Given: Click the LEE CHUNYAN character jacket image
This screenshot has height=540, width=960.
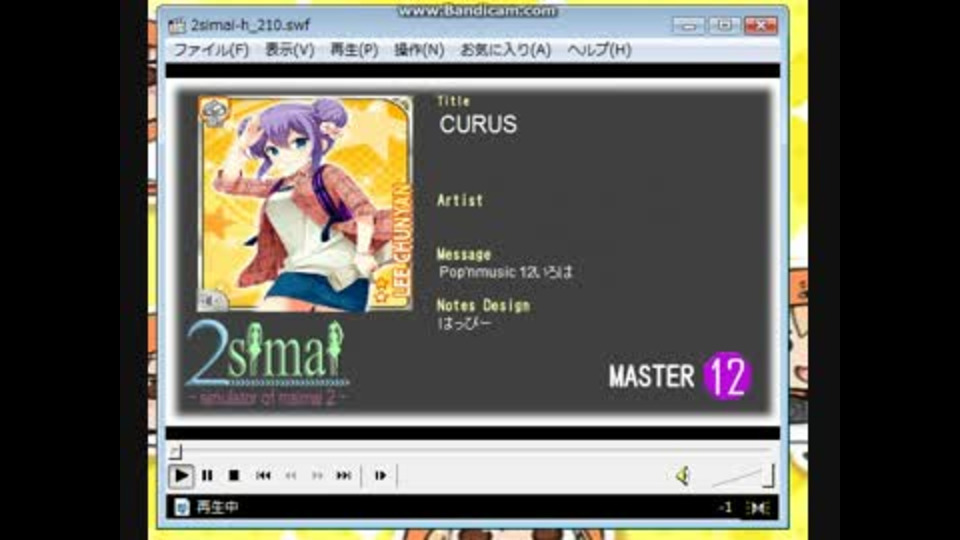Looking at the screenshot, I should (x=305, y=204).
